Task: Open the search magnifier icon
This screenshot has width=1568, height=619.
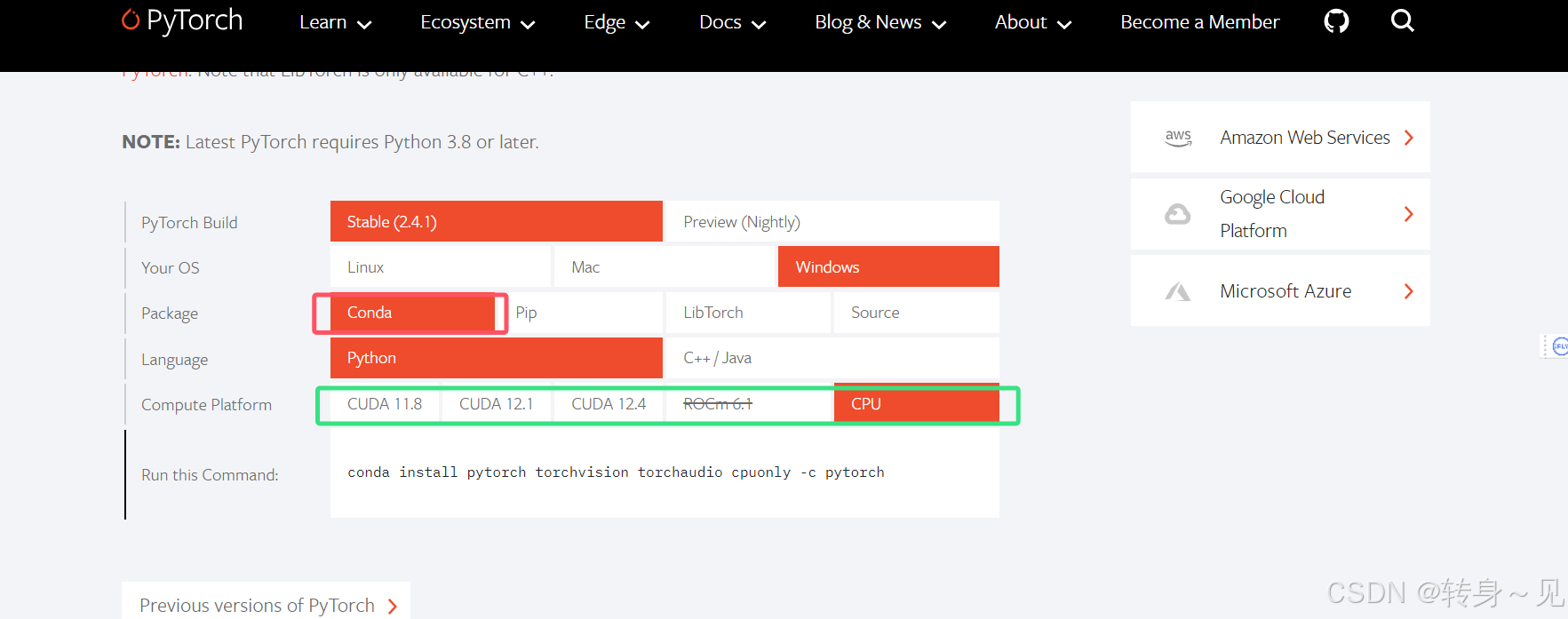Action: [1402, 20]
